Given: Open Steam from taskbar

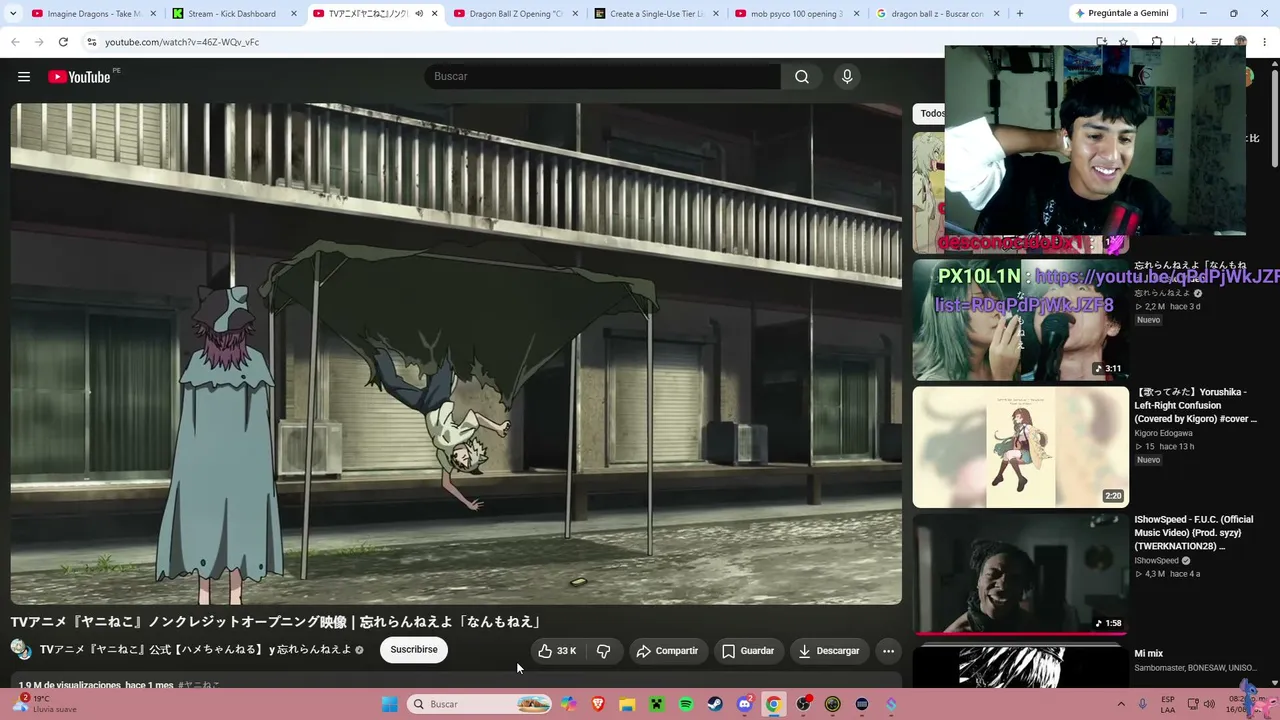Looking at the screenshot, I should point(715,704).
